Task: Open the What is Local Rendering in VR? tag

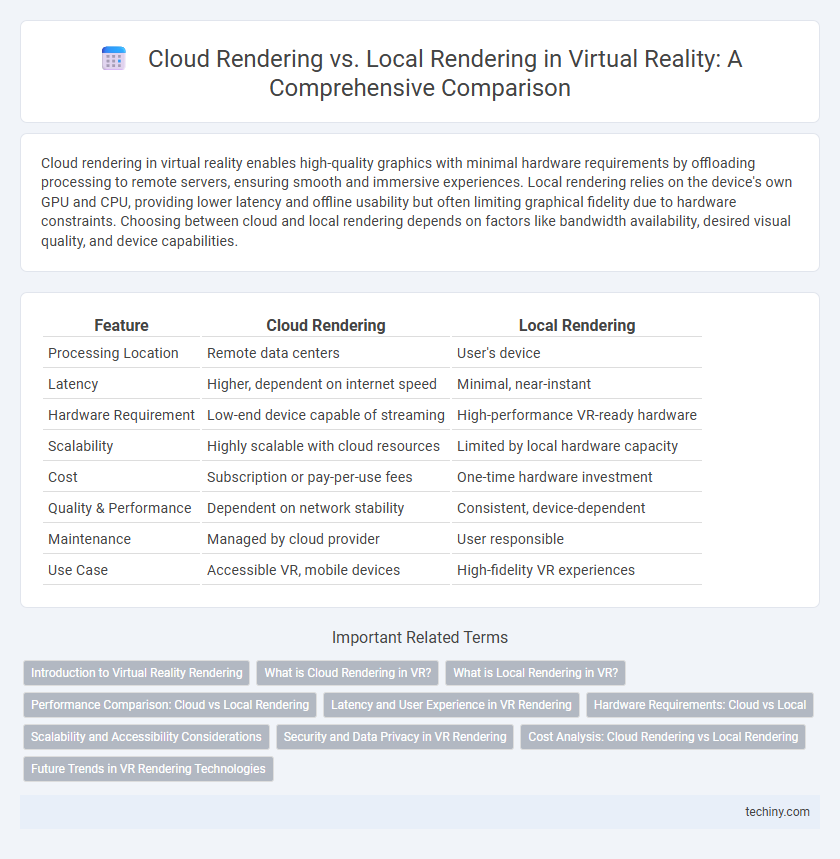Action: (x=535, y=673)
